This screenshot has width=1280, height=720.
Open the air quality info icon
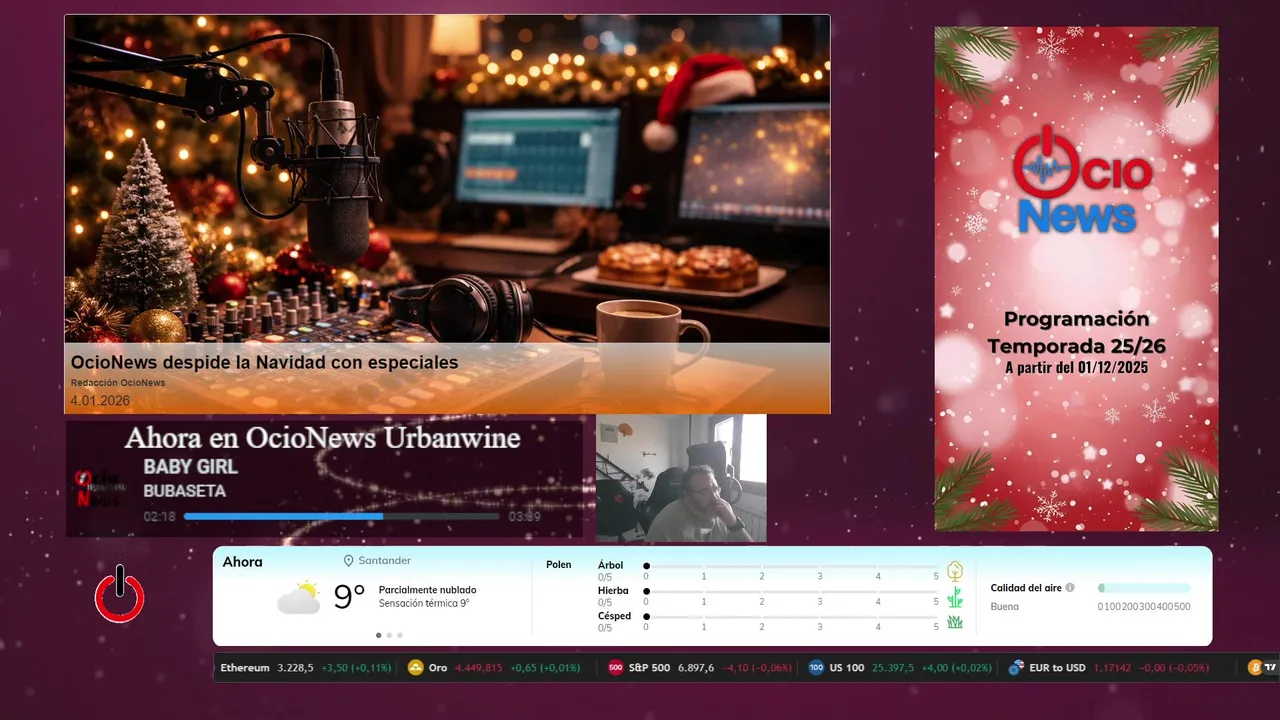[x=1070, y=588]
